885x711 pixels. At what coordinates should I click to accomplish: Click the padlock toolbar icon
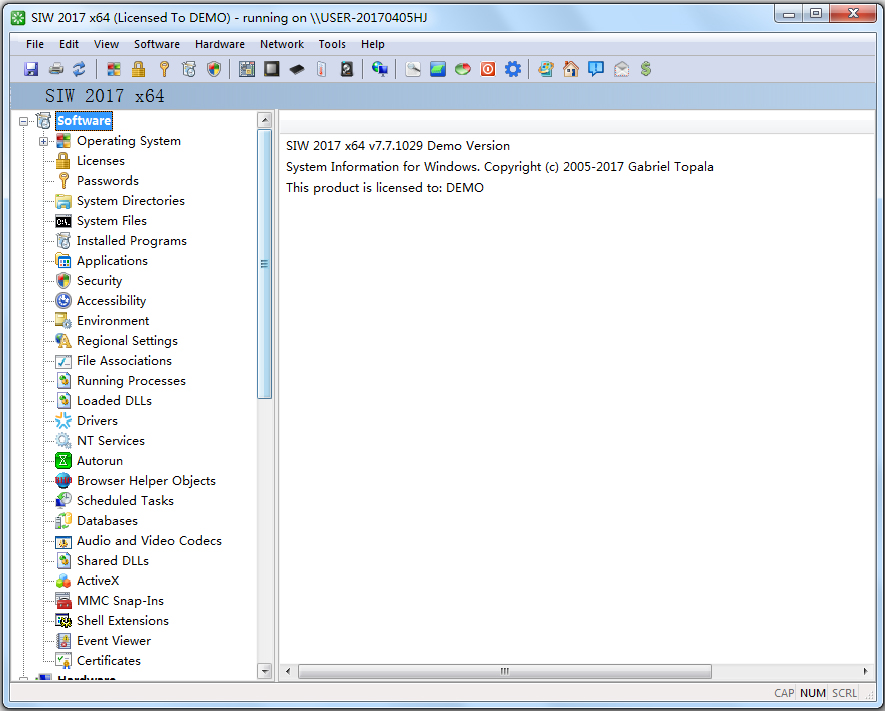point(138,69)
